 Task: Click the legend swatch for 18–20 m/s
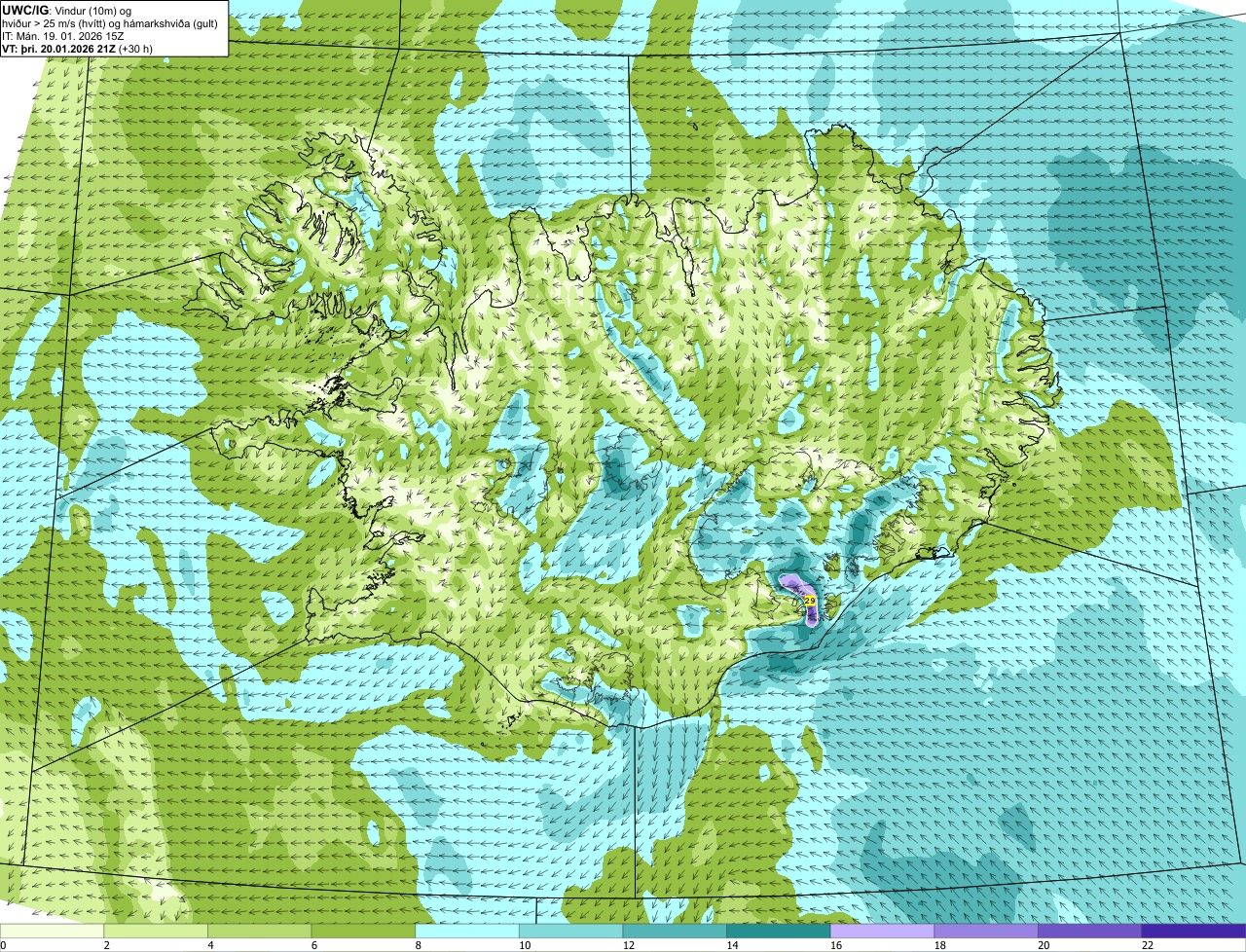[x=986, y=931]
